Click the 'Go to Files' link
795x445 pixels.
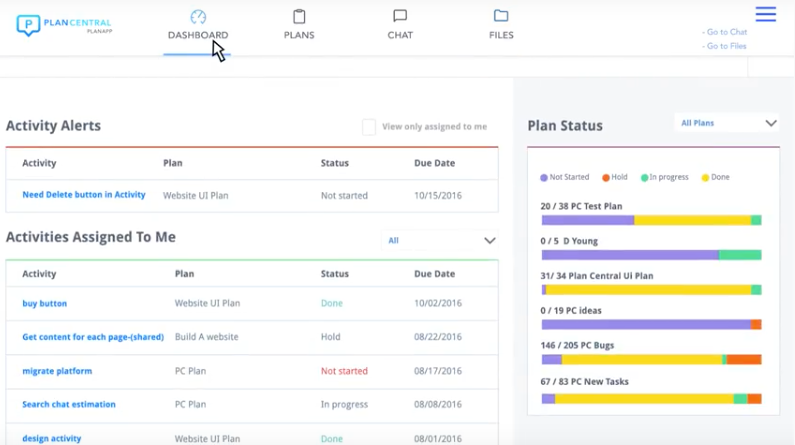(726, 46)
